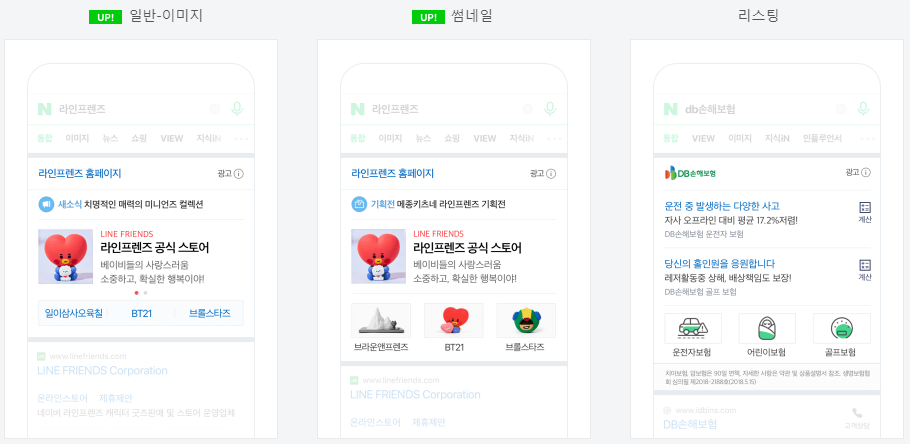Screen dimensions: 910x444
Task: Click the Naver N logo in the 썸네일 mockup
Action: tap(358, 109)
